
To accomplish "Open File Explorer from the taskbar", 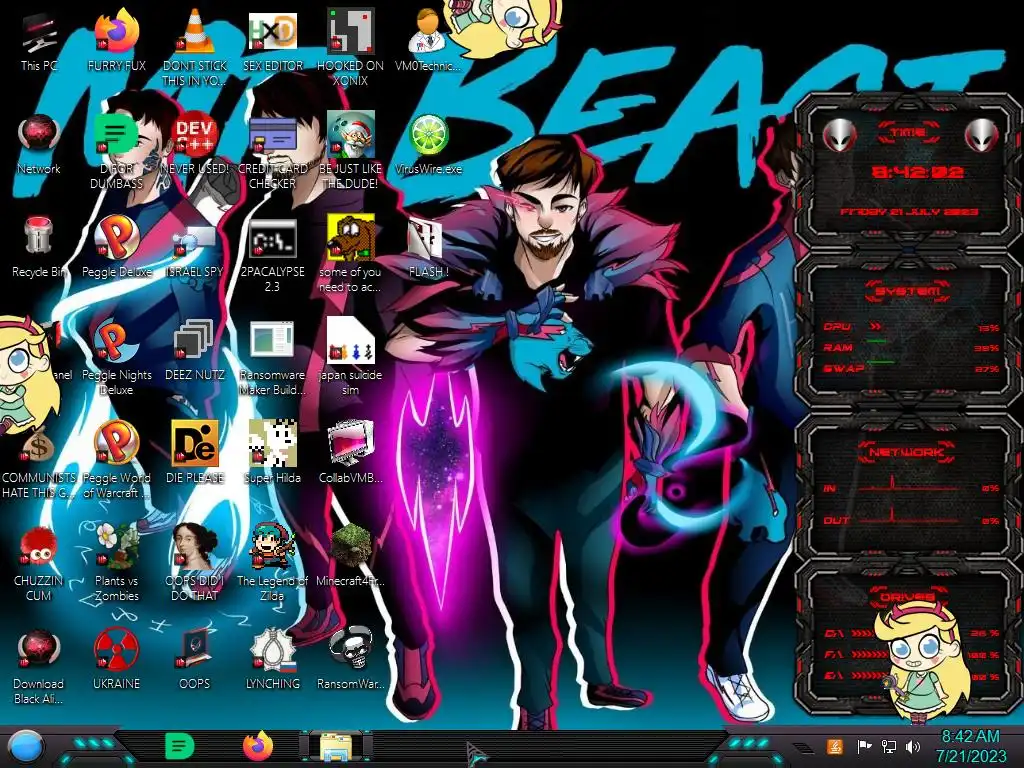I will tap(336, 748).
